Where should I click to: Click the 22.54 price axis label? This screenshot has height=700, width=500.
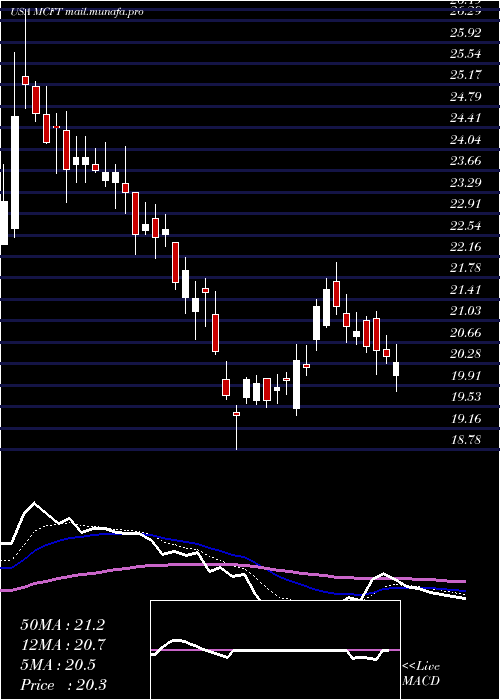click(x=466, y=225)
